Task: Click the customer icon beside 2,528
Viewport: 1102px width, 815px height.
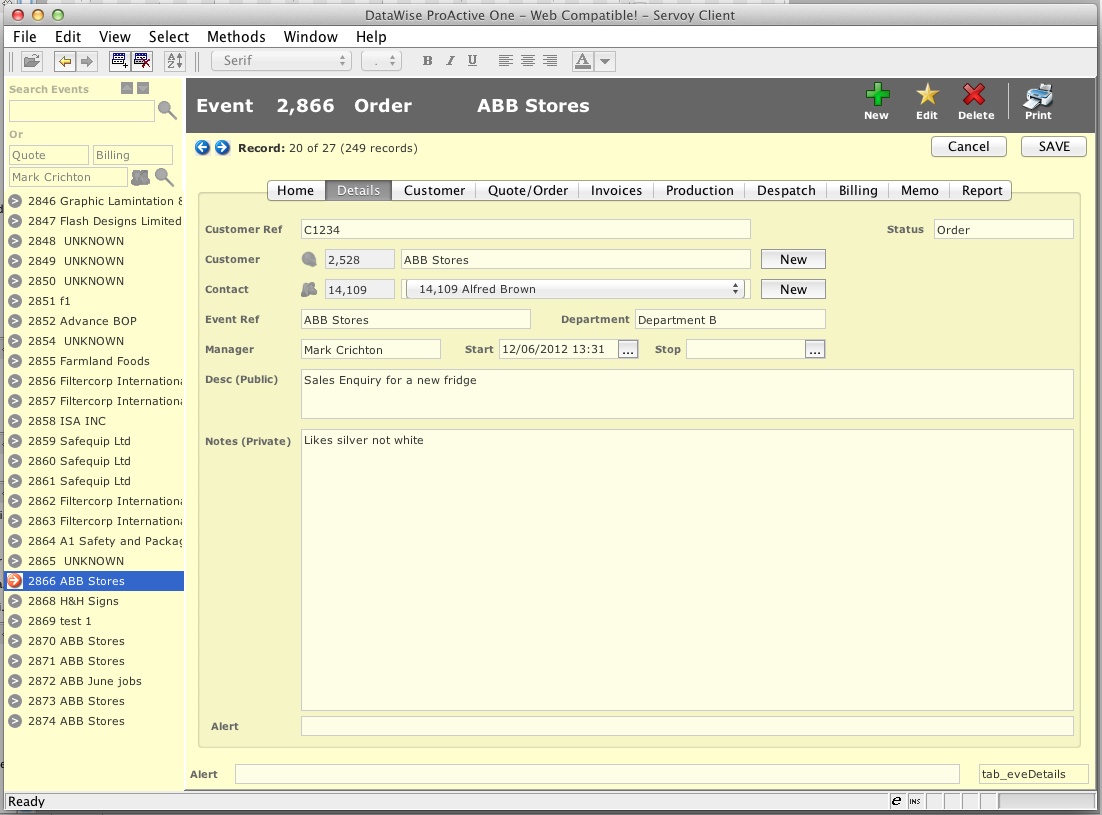Action: point(309,259)
